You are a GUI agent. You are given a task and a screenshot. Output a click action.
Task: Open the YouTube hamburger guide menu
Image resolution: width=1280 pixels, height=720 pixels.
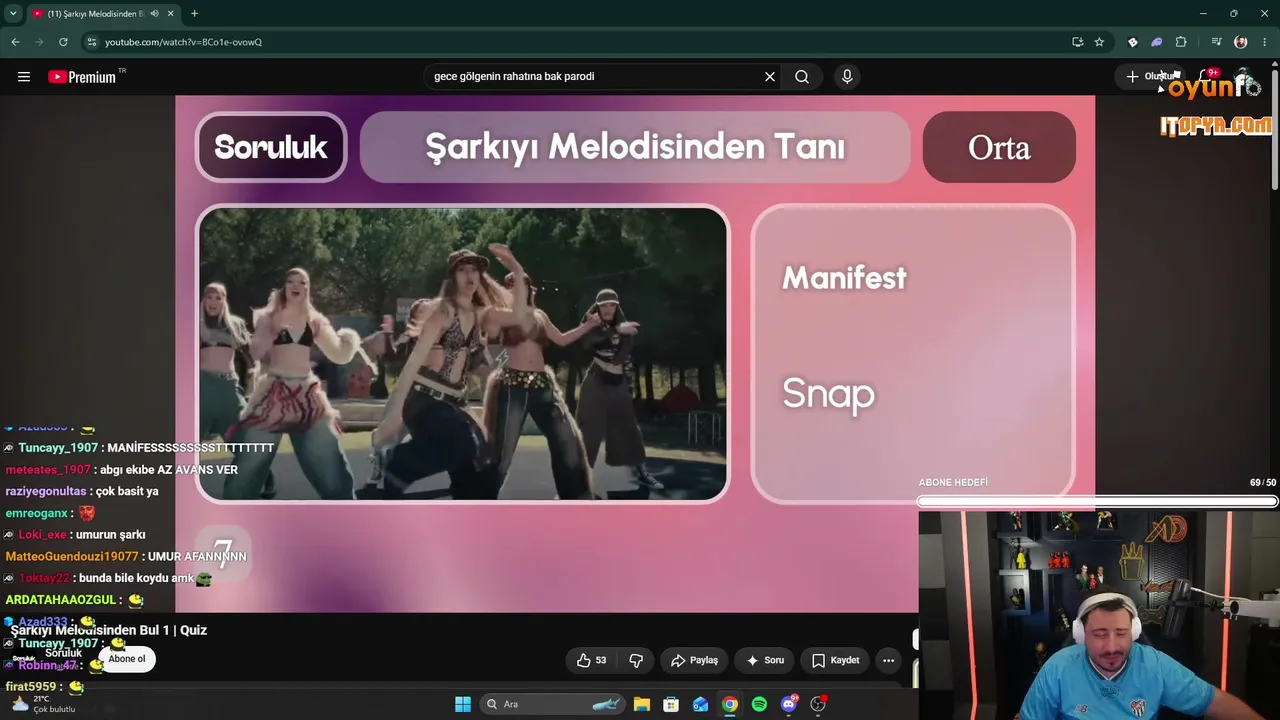(x=24, y=77)
